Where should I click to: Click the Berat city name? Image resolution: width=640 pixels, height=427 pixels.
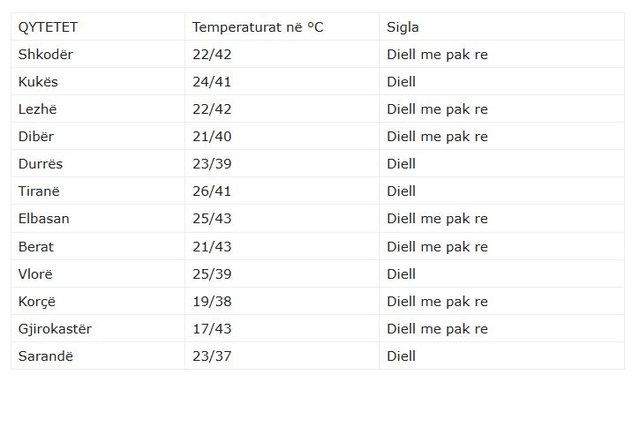[36, 246]
